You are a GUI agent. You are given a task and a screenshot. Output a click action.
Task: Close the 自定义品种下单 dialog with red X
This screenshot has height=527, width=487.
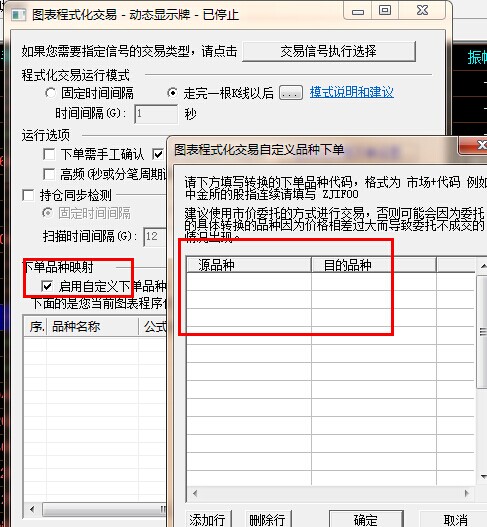coord(474,145)
